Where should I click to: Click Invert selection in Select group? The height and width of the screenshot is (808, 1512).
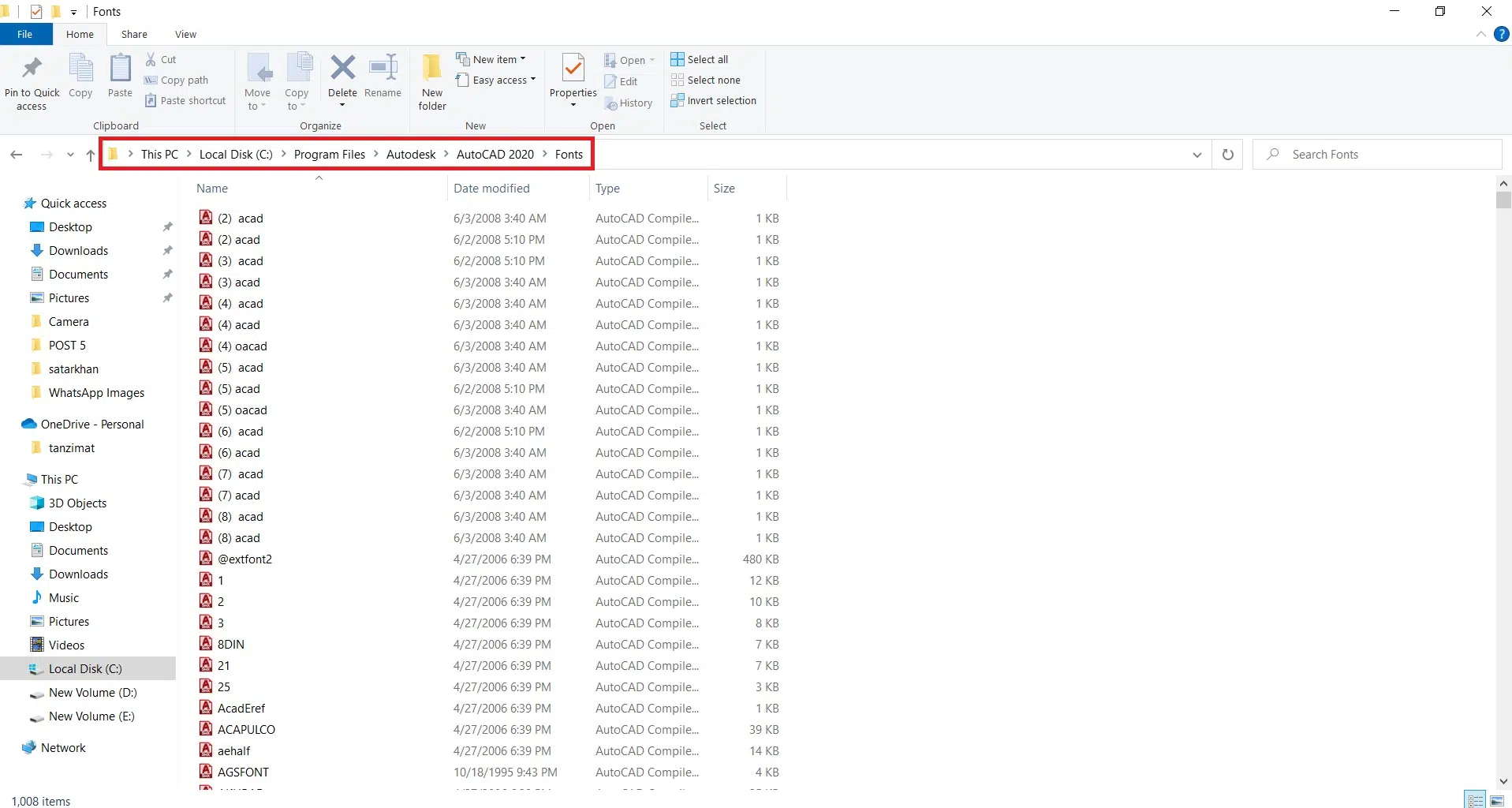713,101
